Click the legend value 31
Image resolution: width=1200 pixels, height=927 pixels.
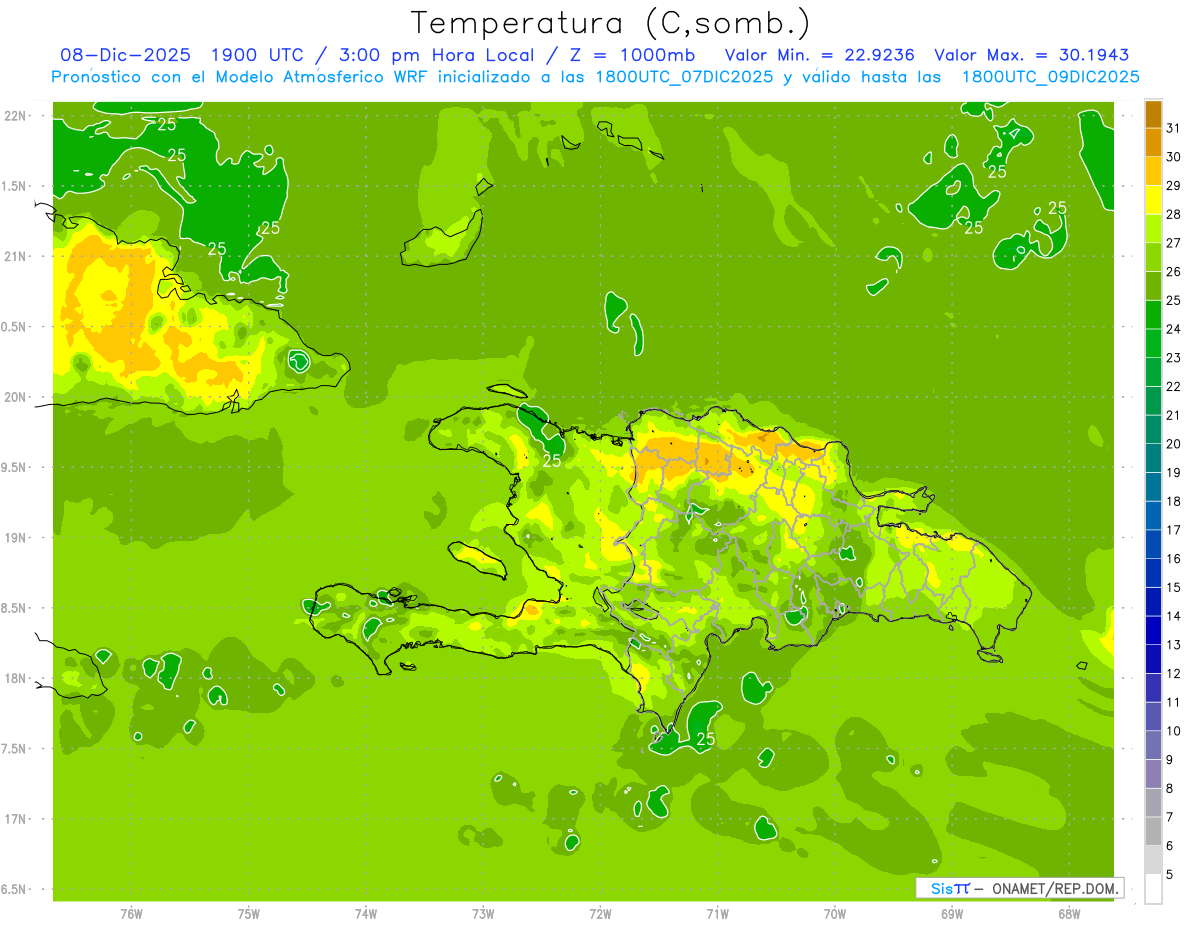(1174, 128)
